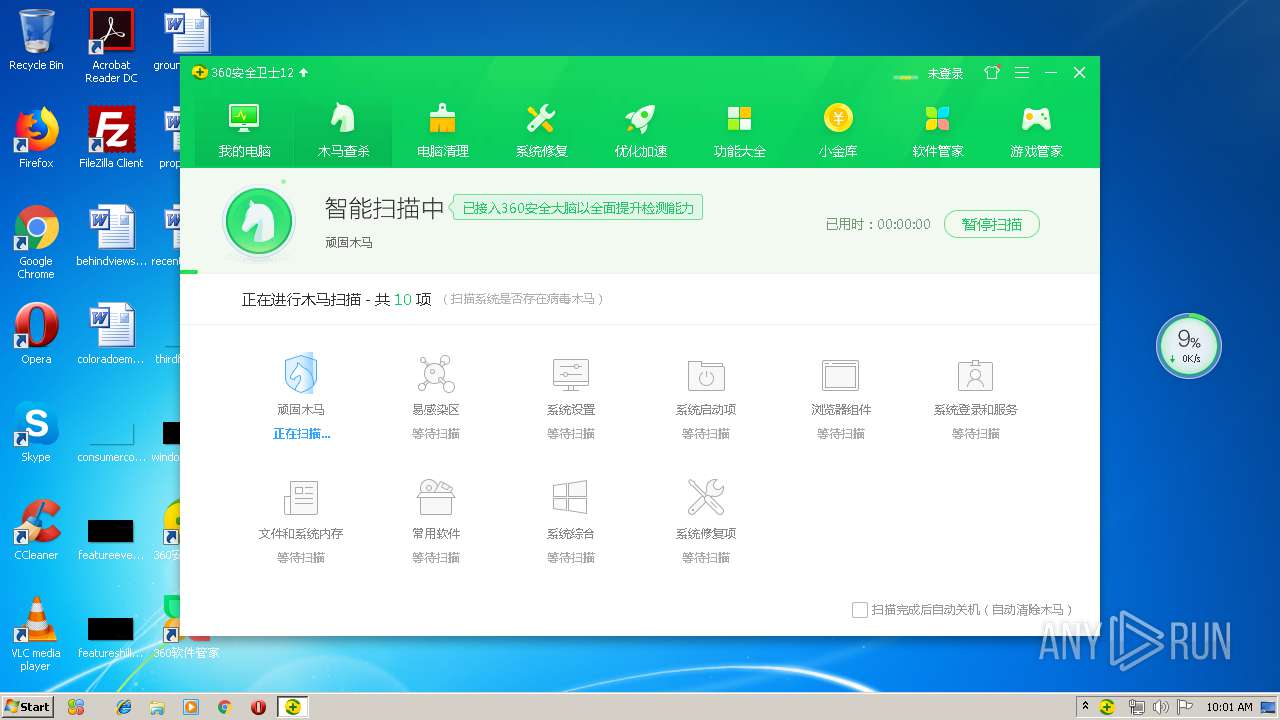Click the 常用软件 scan item icon
This screenshot has height=720, width=1280.
(x=436, y=498)
